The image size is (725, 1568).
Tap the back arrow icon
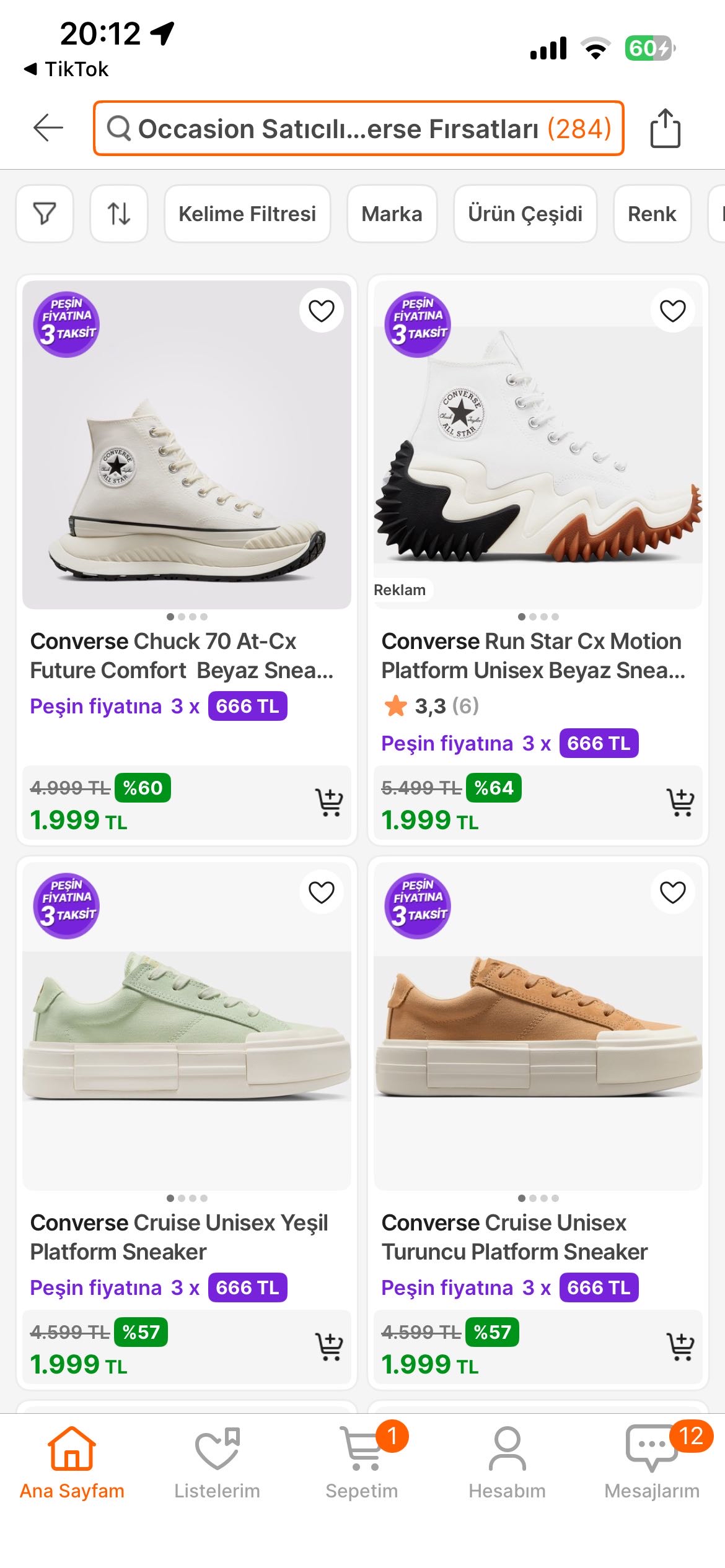click(48, 128)
